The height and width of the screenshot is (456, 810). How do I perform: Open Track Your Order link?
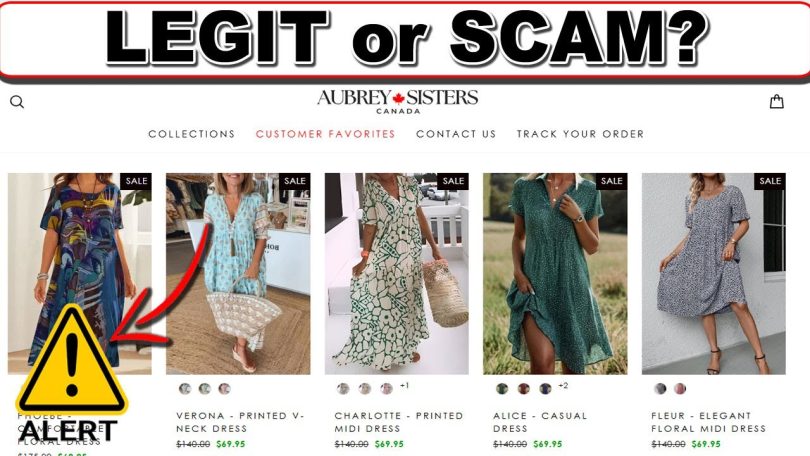click(x=580, y=134)
